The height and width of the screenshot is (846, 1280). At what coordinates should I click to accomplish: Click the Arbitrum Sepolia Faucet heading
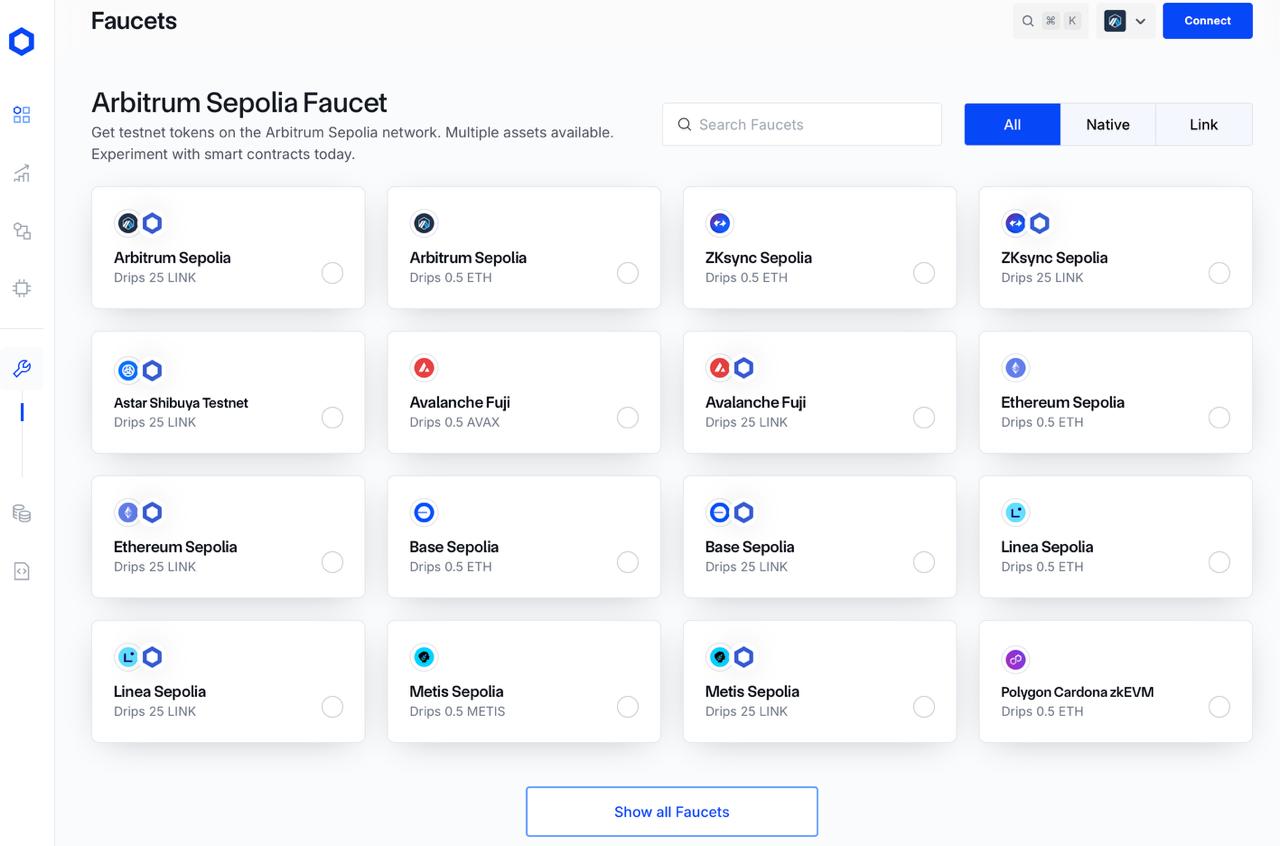click(239, 102)
